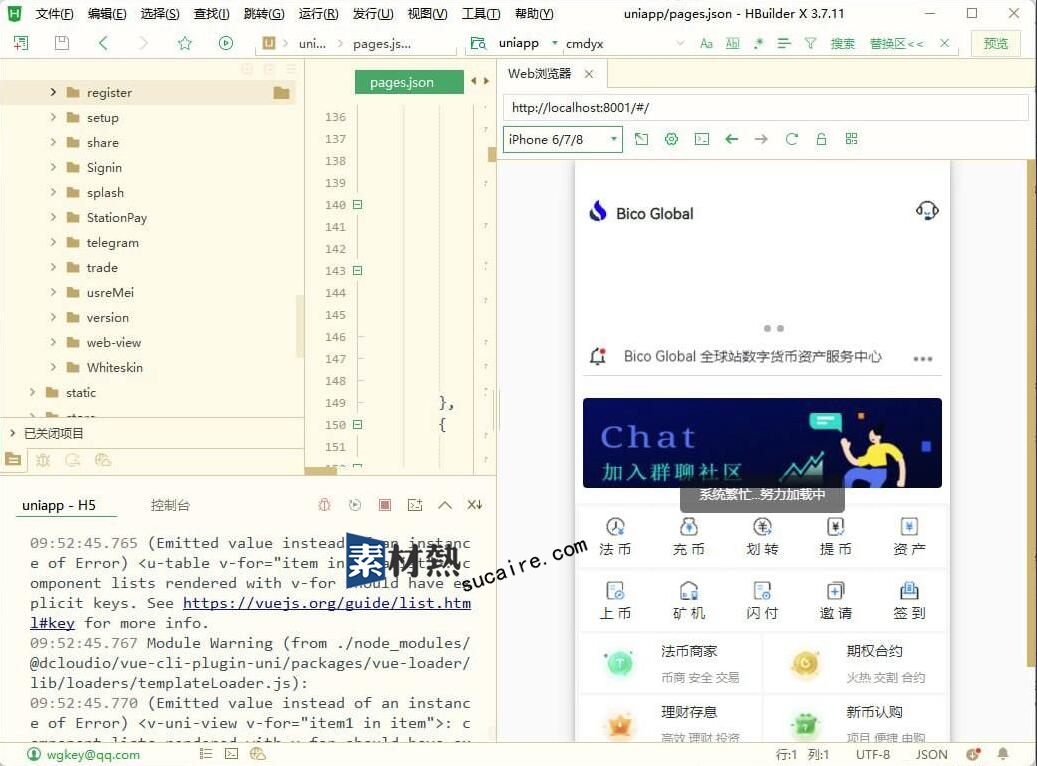1037x766 pixels.
Task: Tap the customer service headset icon
Action: pyautogui.click(x=927, y=211)
